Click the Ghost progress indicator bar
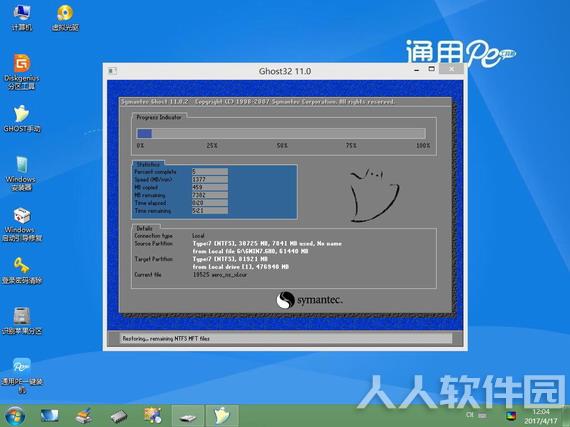This screenshot has height=427, width=570. [x=281, y=133]
